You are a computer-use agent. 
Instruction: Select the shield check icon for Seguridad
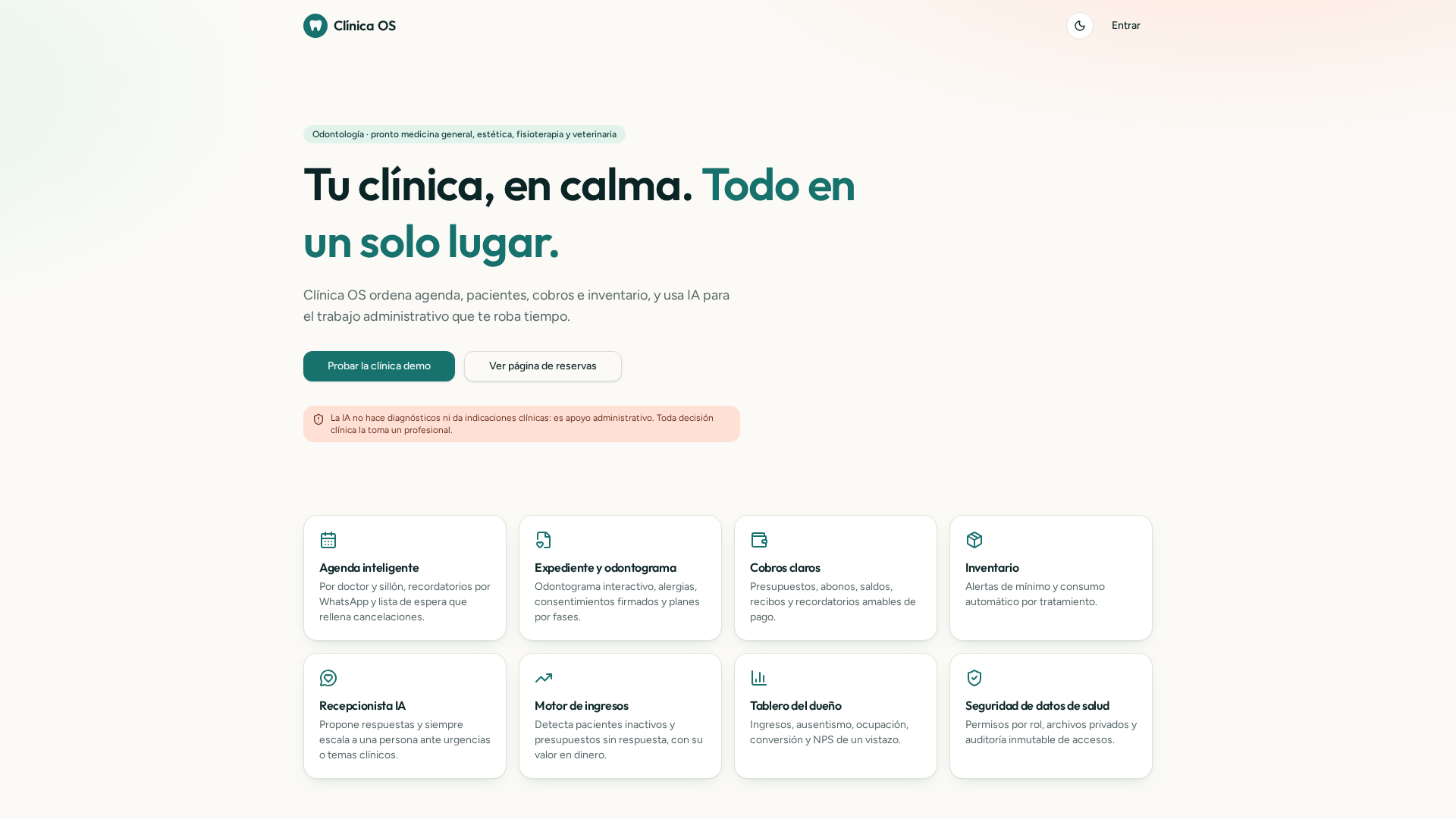pos(974,678)
